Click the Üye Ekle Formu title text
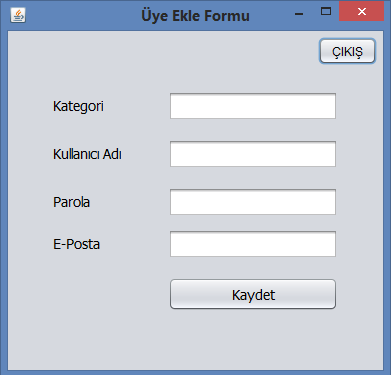Image resolution: width=392 pixels, height=376 pixels. point(195,16)
